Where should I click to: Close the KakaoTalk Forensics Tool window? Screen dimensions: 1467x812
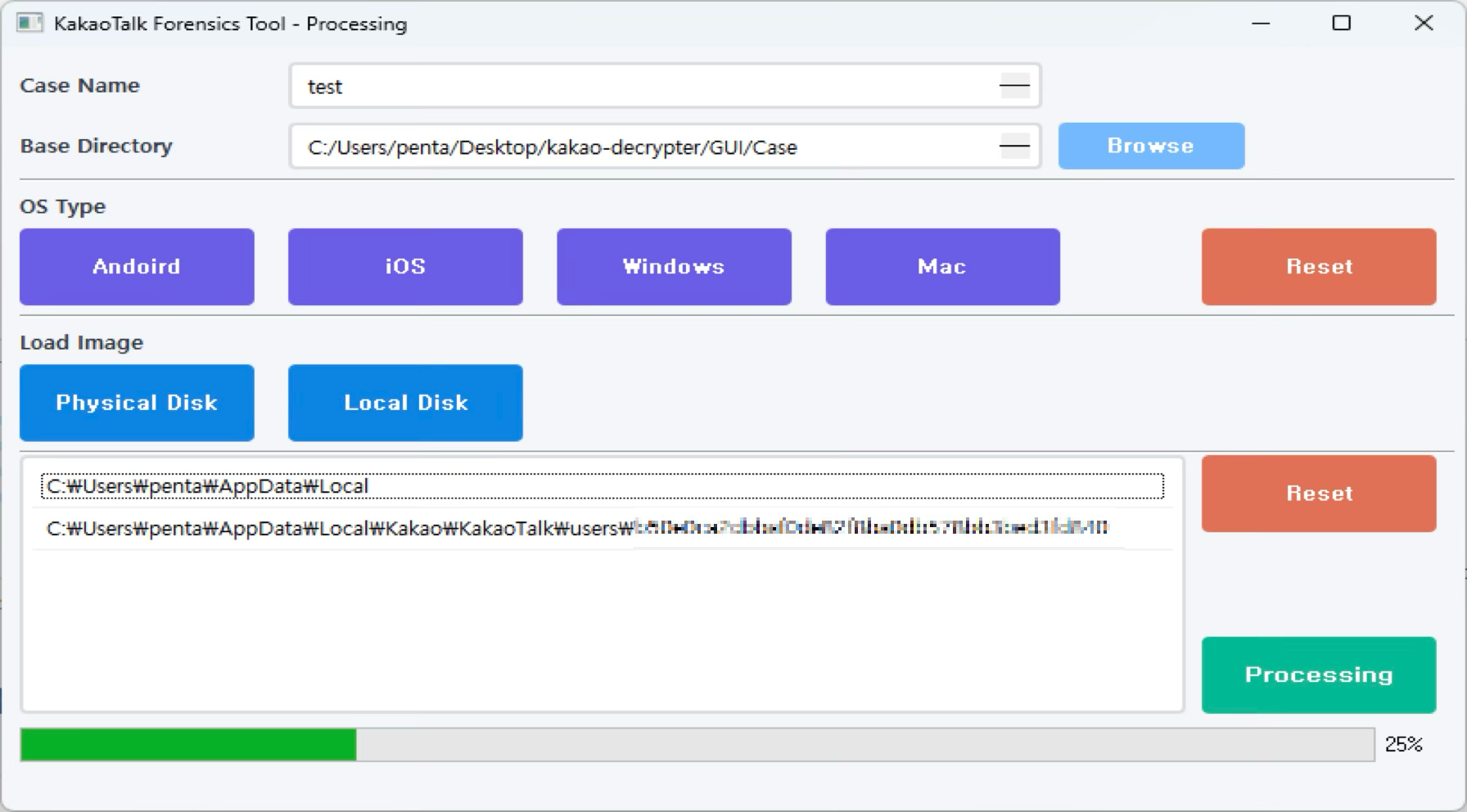tap(1424, 23)
